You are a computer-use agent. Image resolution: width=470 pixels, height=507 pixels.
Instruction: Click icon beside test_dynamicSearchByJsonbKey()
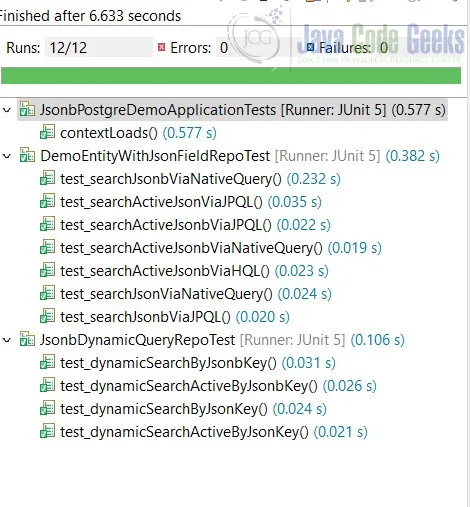pos(47,362)
